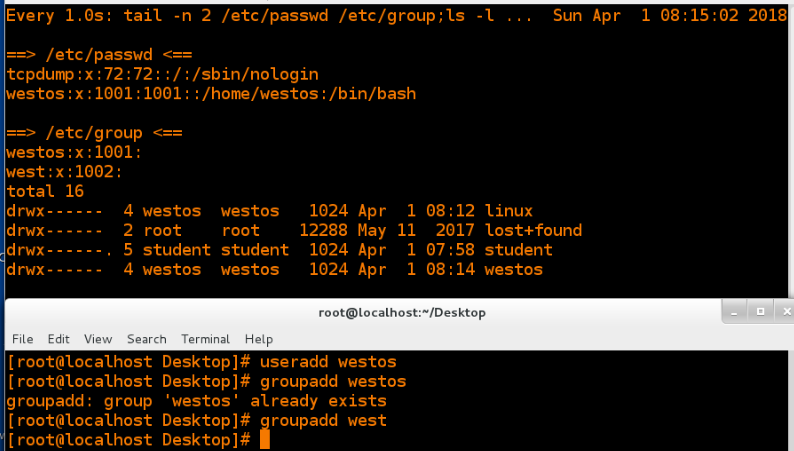Minimize the root@localhost terminal window
Image resolution: width=794 pixels, height=451 pixels.
734,312
